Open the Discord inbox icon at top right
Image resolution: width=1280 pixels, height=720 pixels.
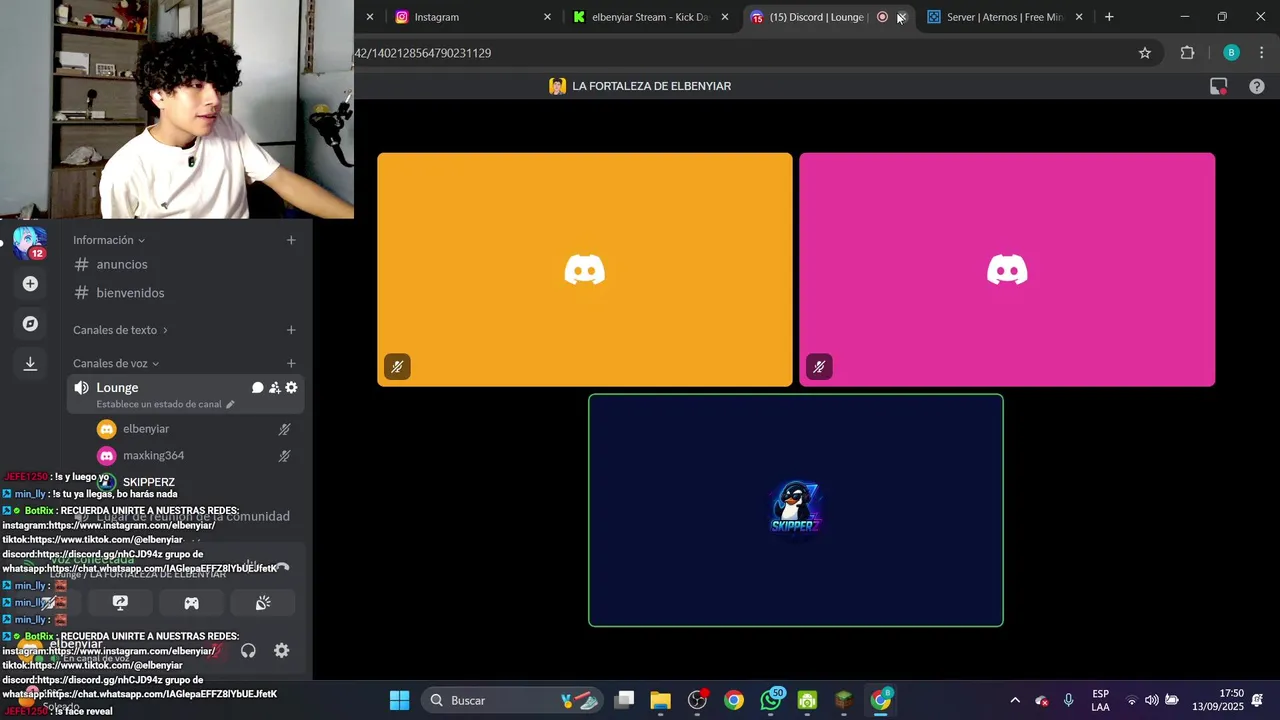(x=1218, y=87)
